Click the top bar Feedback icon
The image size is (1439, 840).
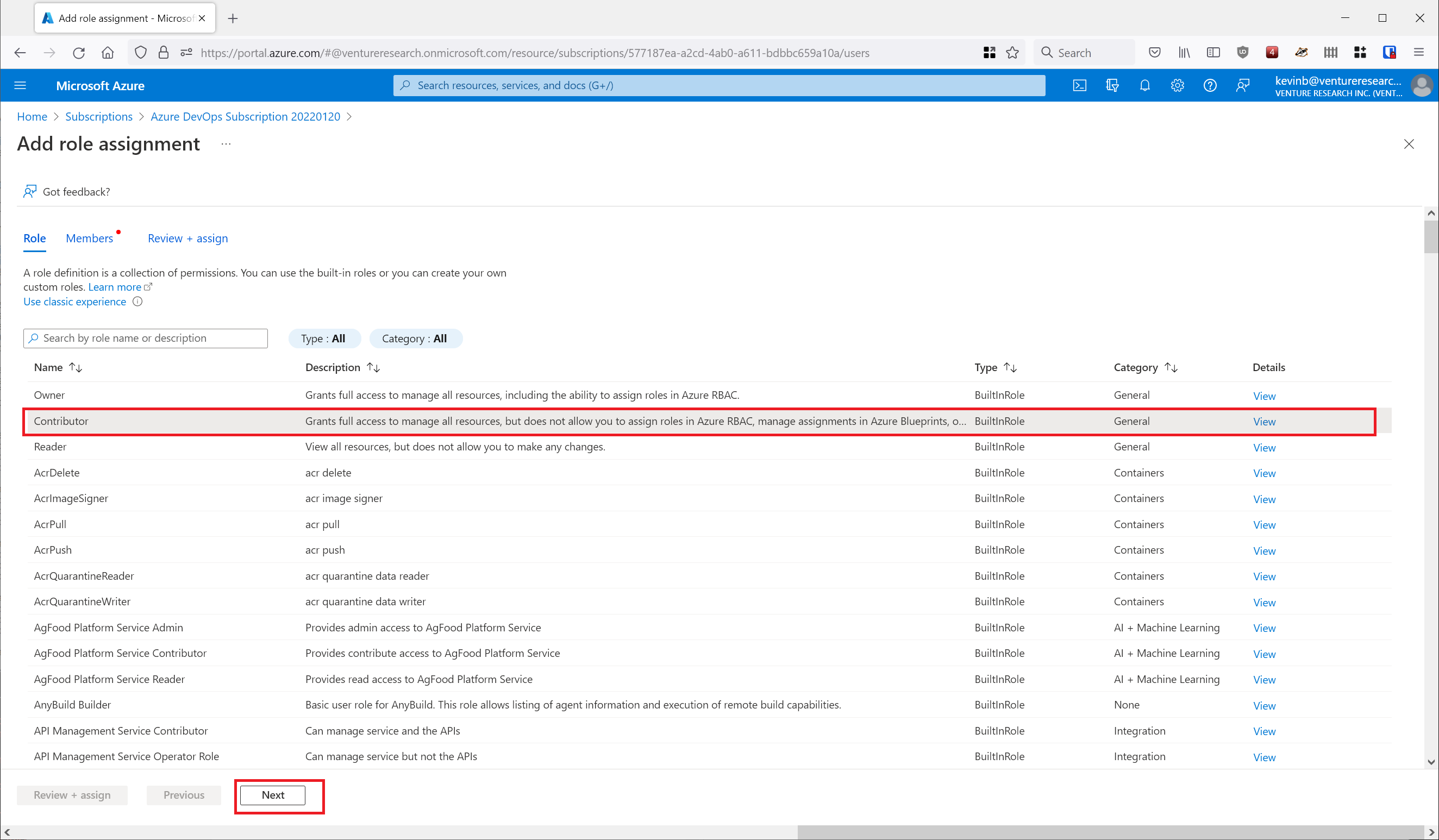pyautogui.click(x=1243, y=86)
